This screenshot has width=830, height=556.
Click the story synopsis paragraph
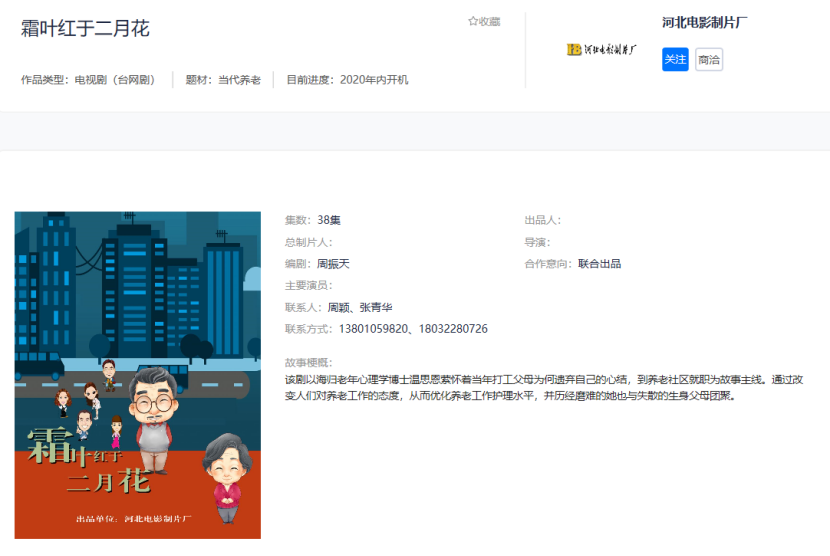[x=544, y=388]
